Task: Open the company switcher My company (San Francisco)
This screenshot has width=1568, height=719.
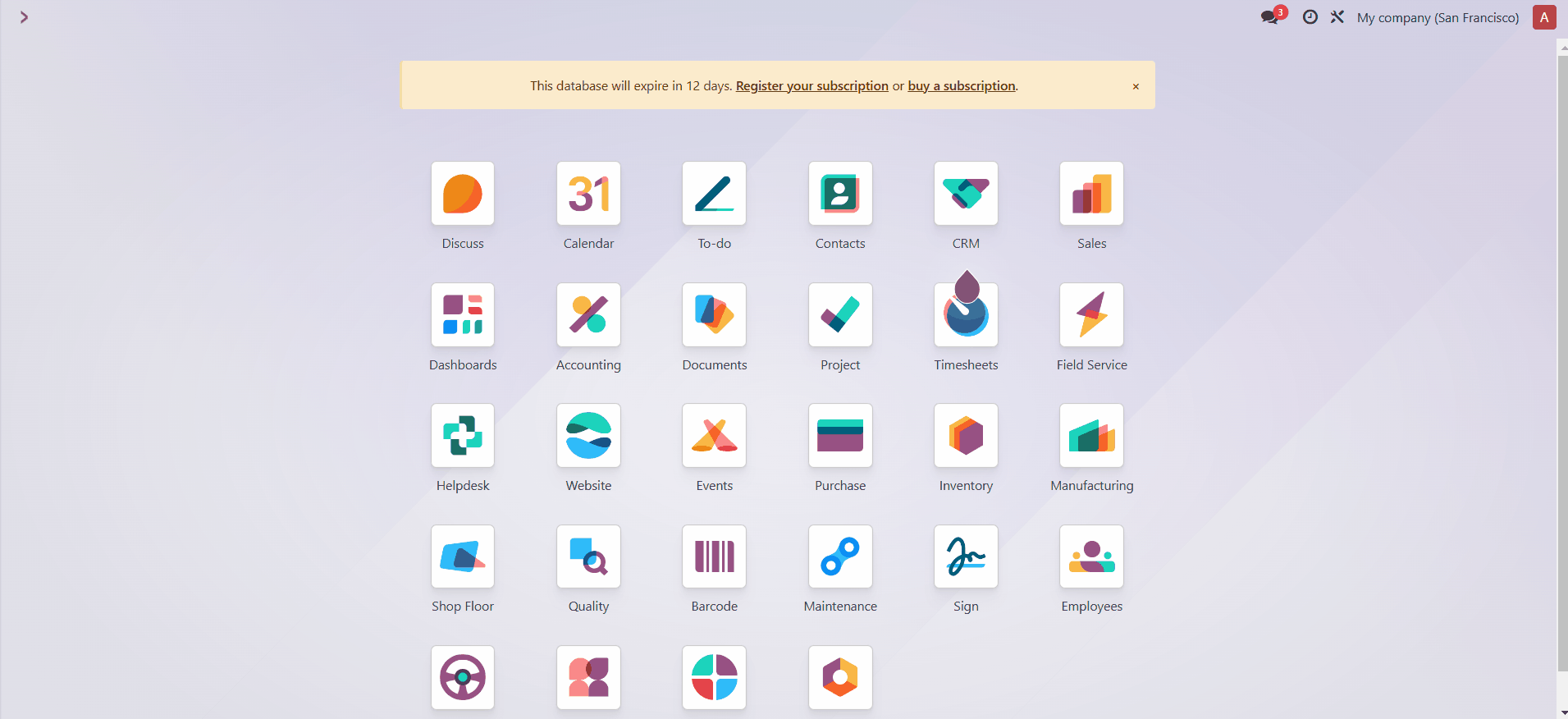Action: tap(1438, 17)
